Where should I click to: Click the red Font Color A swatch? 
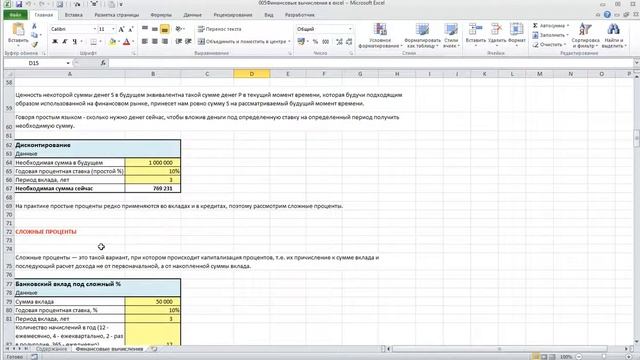(x=126, y=42)
